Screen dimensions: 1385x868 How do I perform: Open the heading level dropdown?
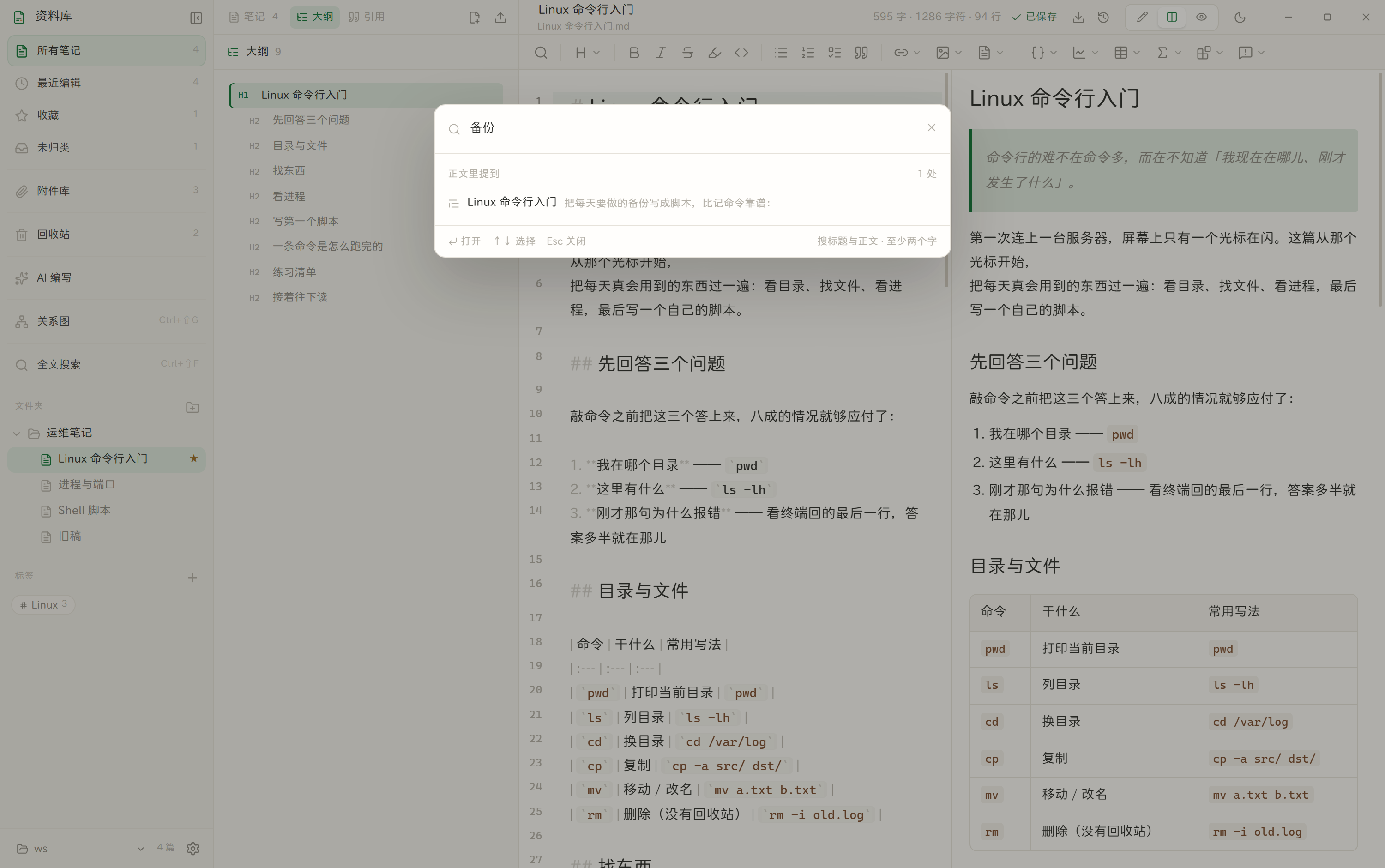(587, 53)
